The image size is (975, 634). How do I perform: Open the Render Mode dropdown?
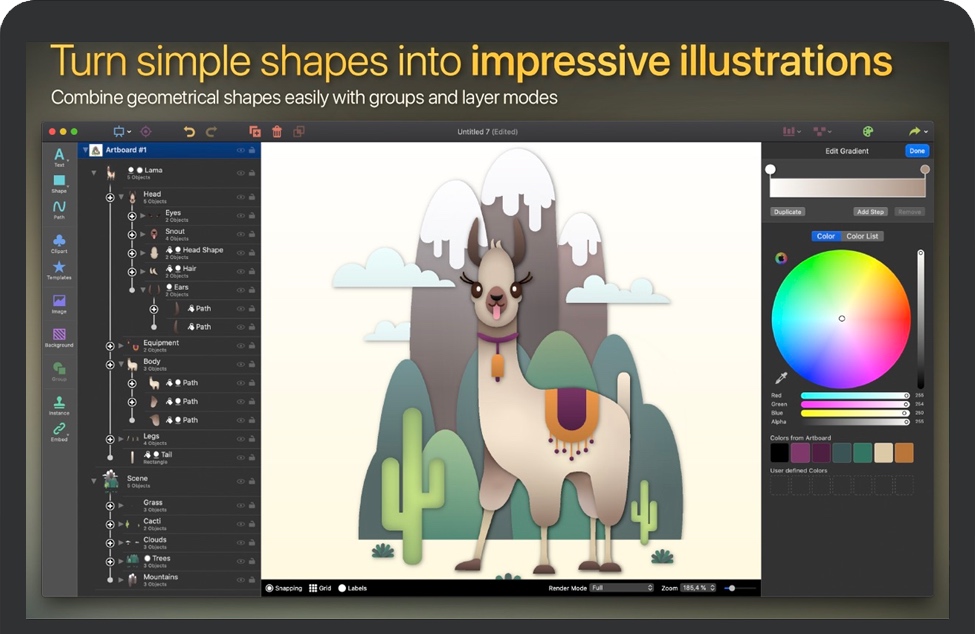621,588
